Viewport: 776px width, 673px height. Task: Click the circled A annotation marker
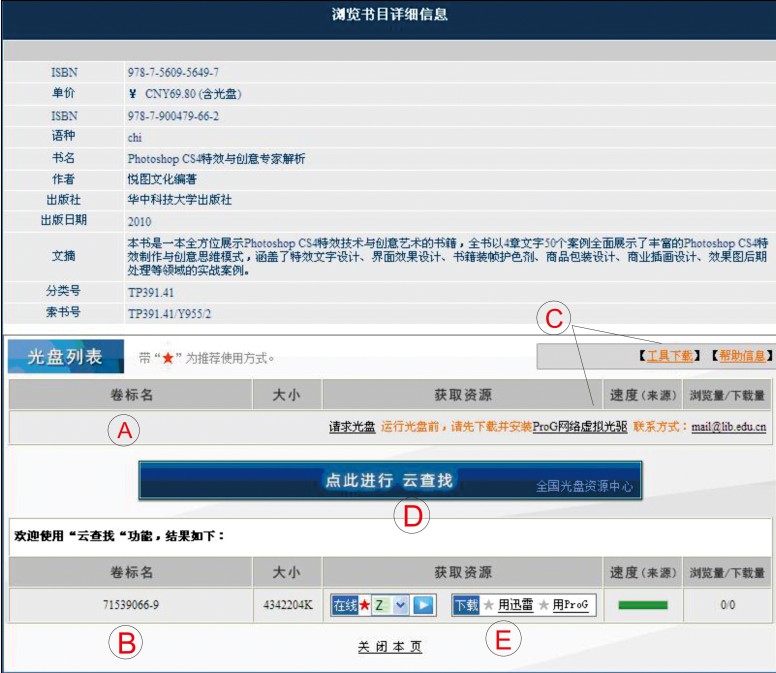[124, 430]
